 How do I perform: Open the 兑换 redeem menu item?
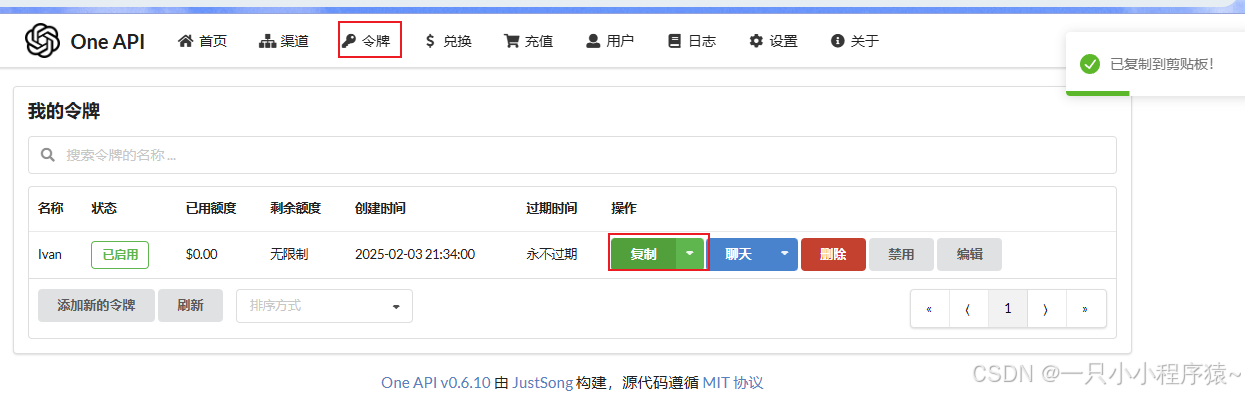pyautogui.click(x=448, y=41)
